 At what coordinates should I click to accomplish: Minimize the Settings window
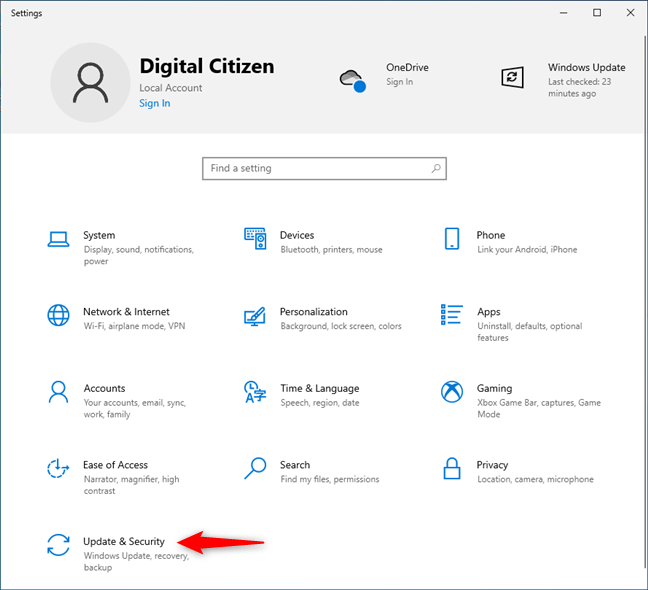click(563, 13)
